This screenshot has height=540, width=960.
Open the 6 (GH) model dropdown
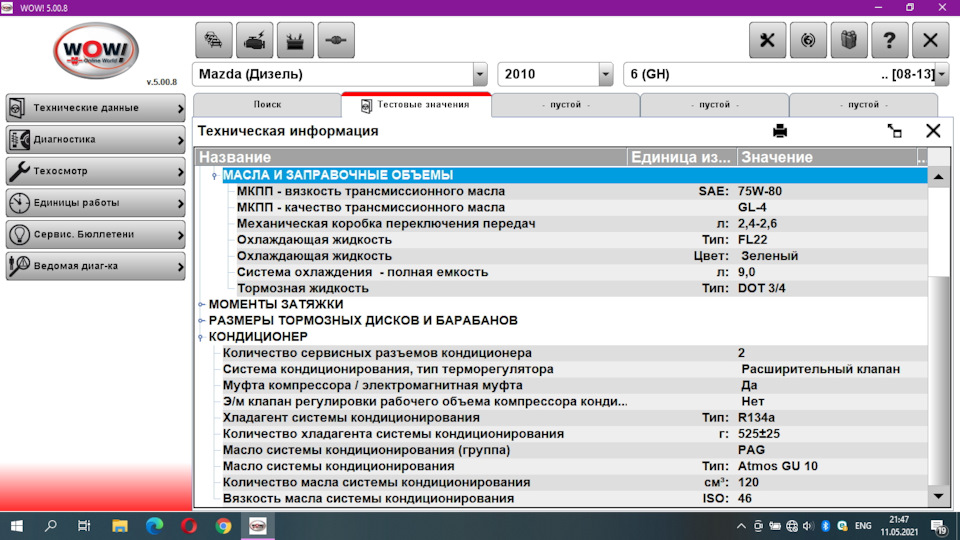(x=942, y=74)
